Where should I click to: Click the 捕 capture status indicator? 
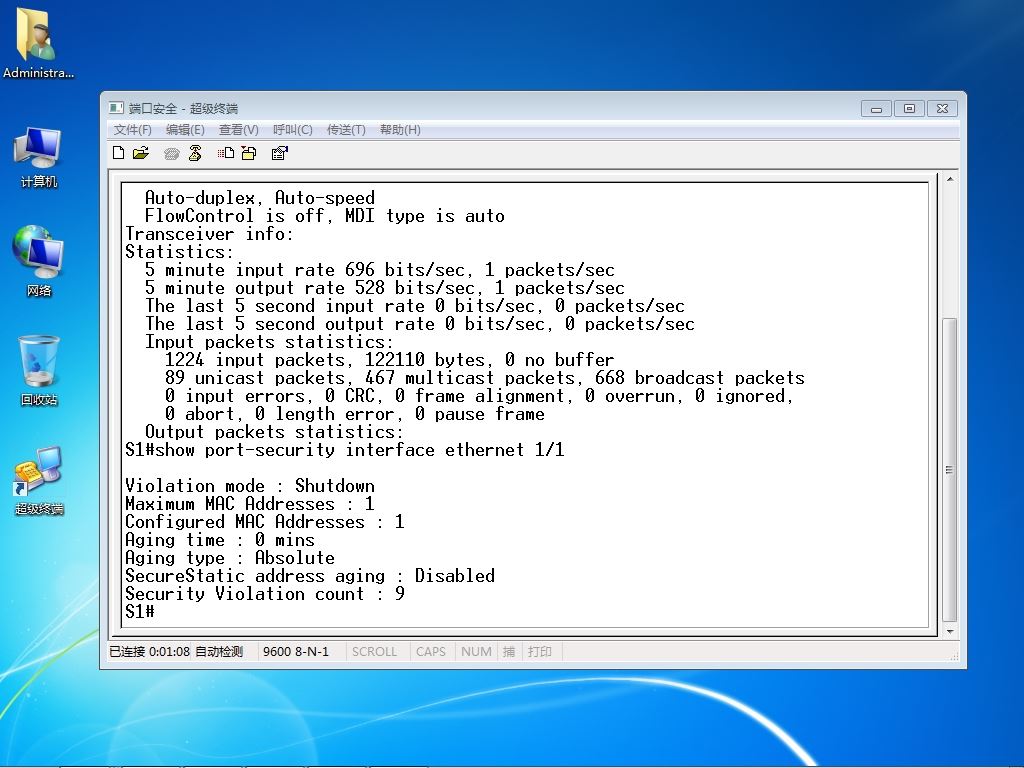[509, 651]
